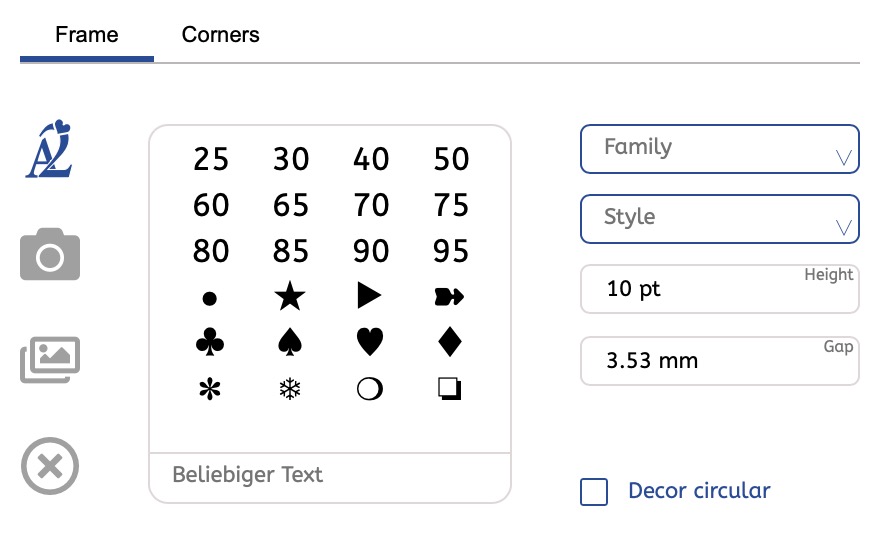Image resolution: width=888 pixels, height=542 pixels.
Task: Click the camera photo icon
Action: (50, 255)
